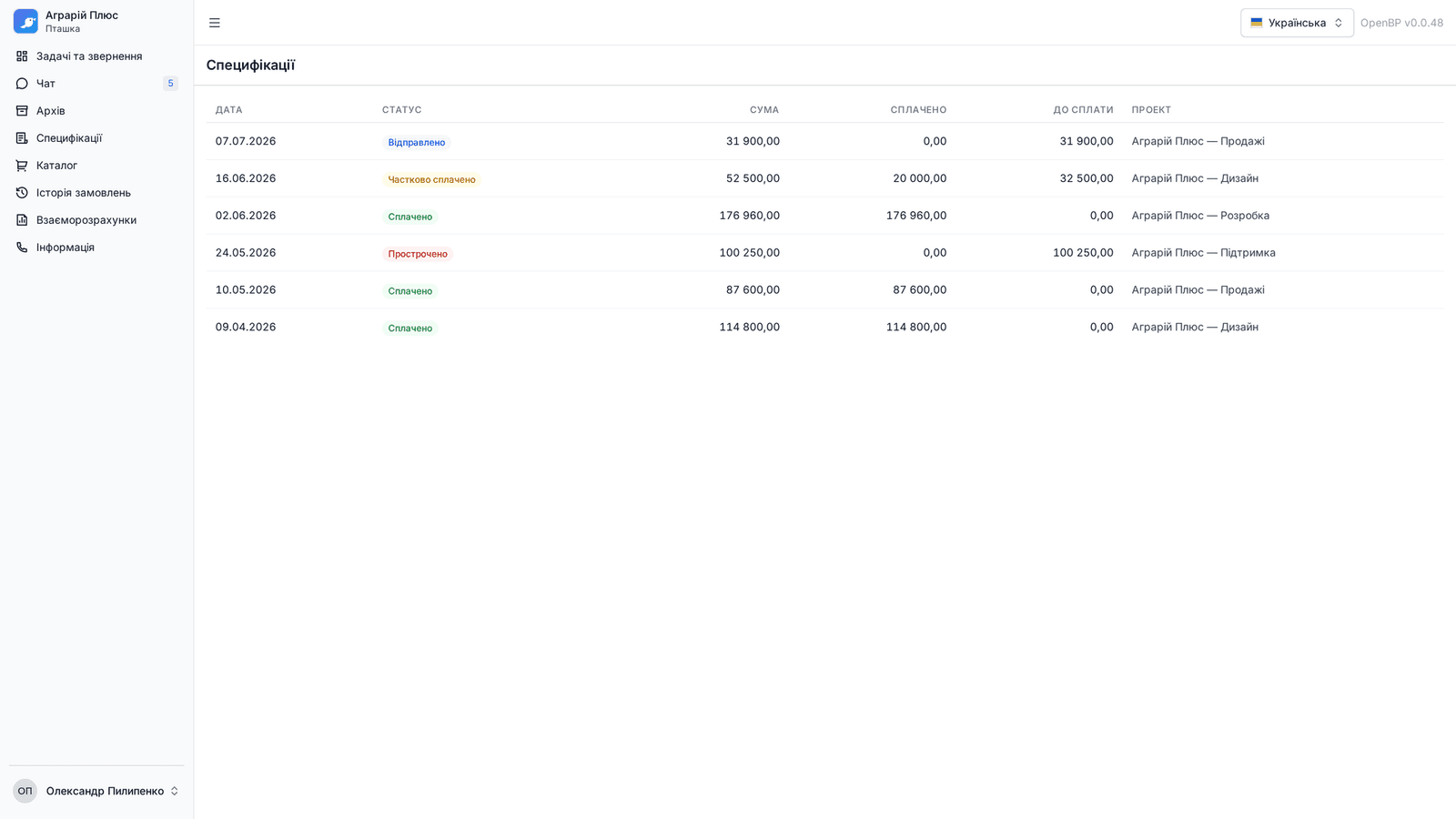This screenshot has width=1456, height=819.
Task: Click the Історія замовлень clock icon
Action: [22, 193]
